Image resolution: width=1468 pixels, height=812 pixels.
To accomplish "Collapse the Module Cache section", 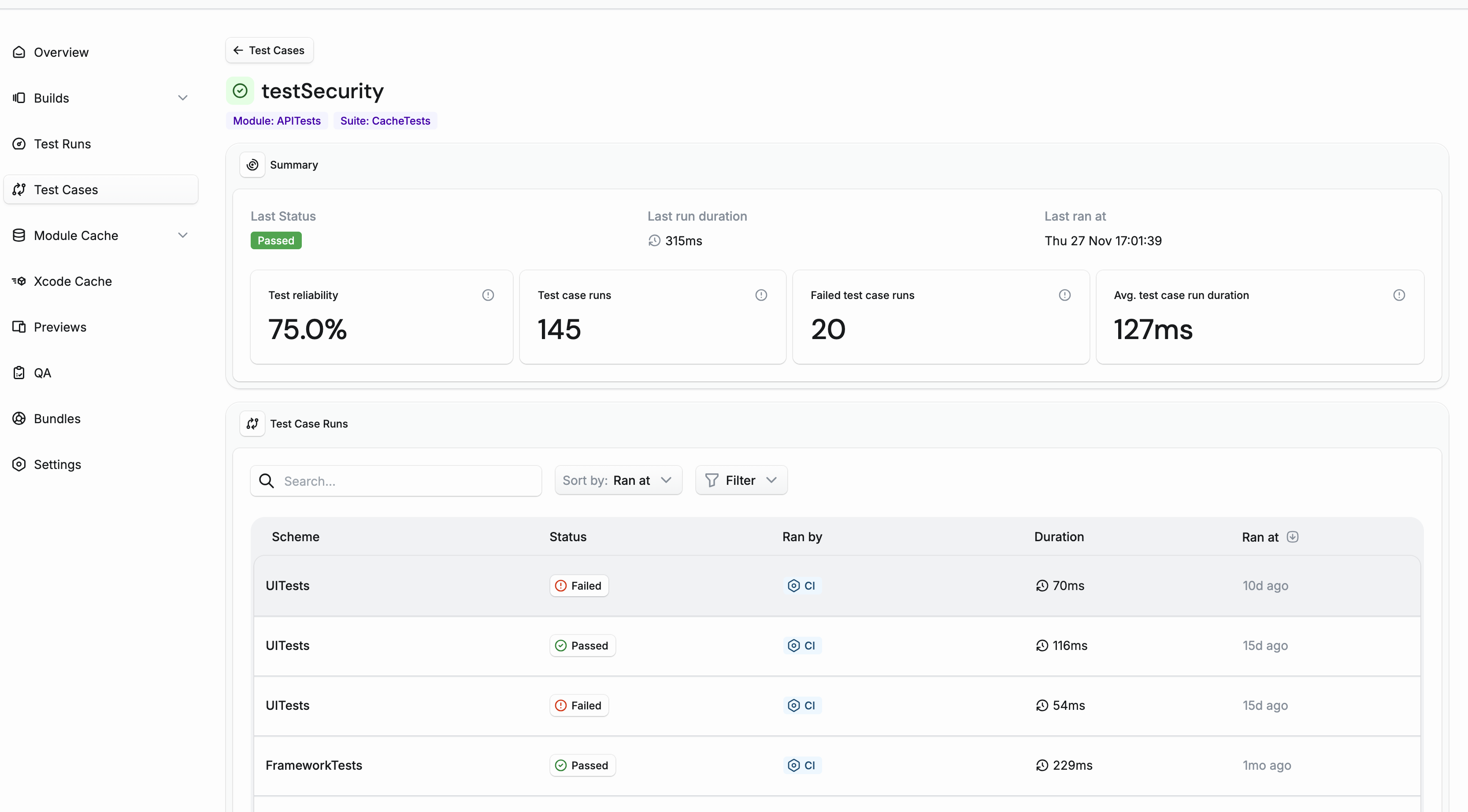I will [x=182, y=235].
